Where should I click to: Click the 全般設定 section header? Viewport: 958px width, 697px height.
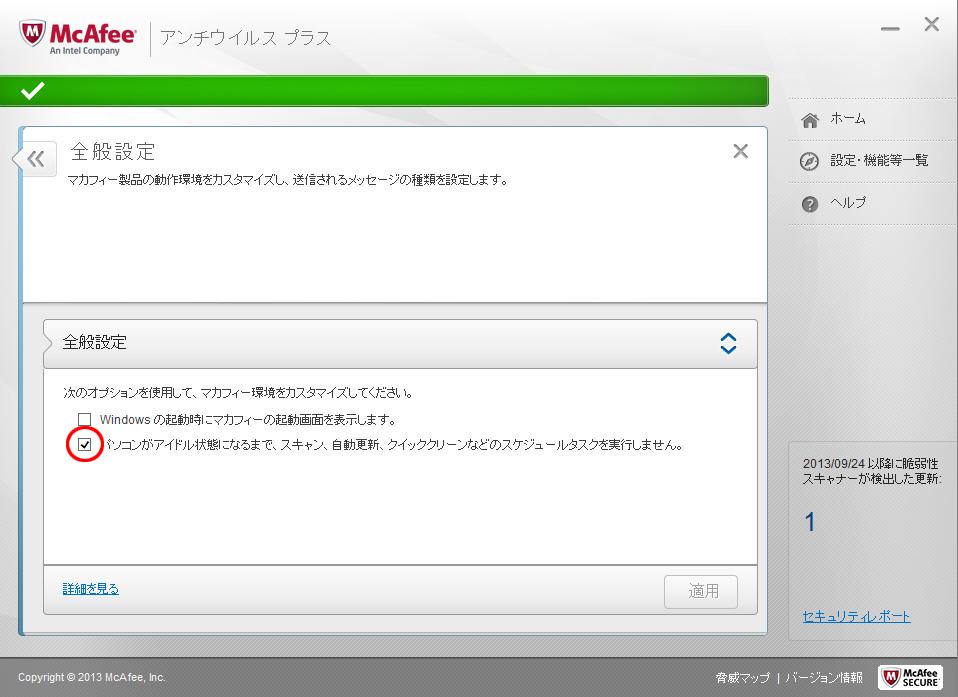point(400,343)
